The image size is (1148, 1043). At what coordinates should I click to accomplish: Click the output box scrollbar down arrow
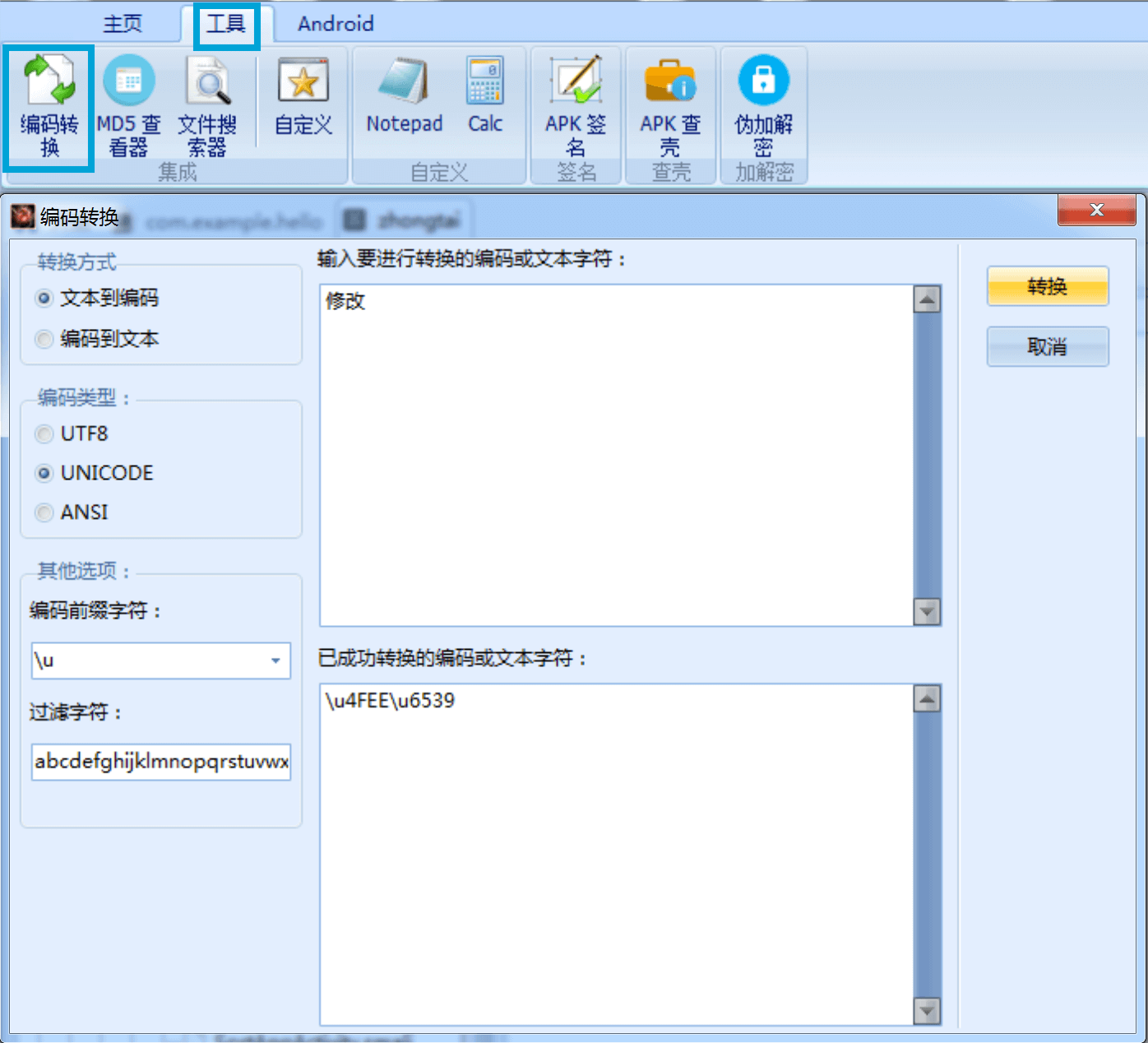click(x=927, y=1010)
